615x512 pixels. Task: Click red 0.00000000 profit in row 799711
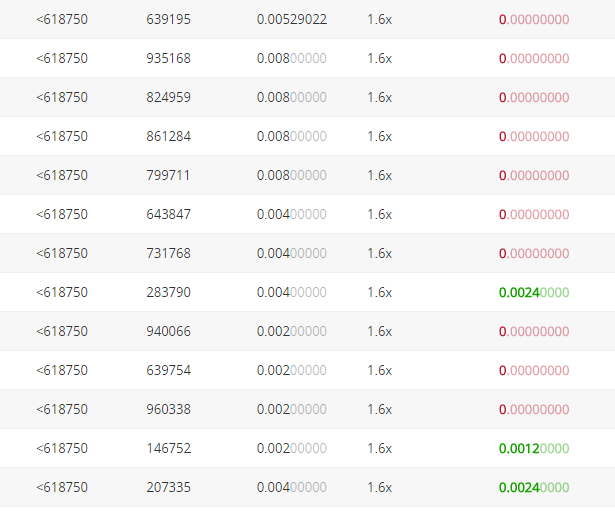click(x=534, y=175)
